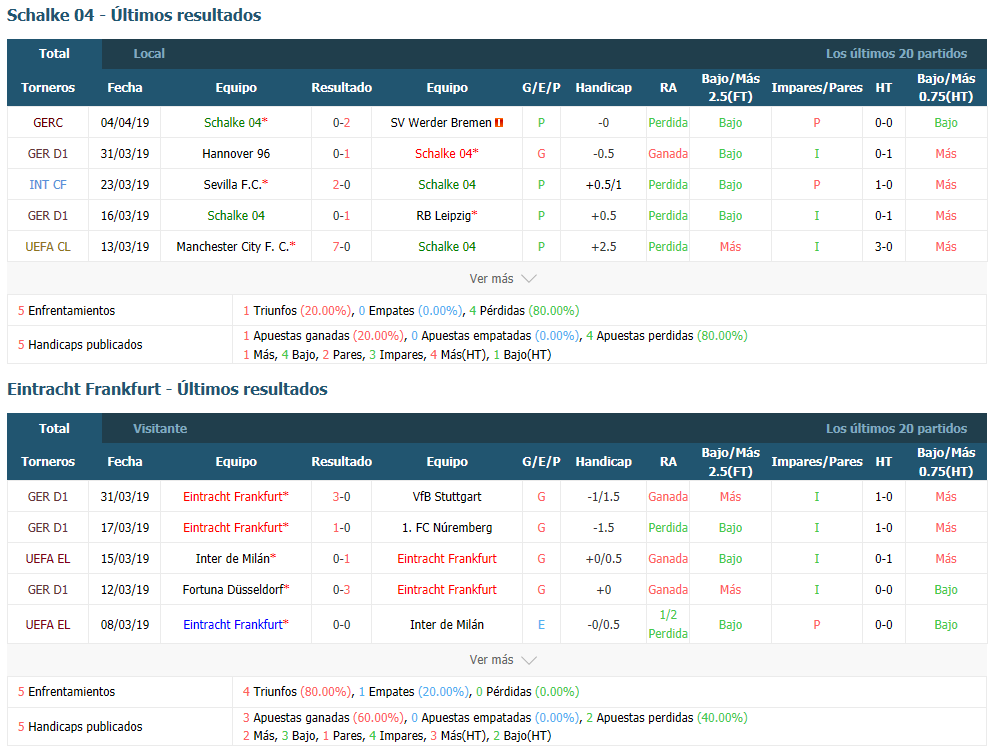Open Hannover 96 team link
Screen dimensions: 995x753
point(236,154)
